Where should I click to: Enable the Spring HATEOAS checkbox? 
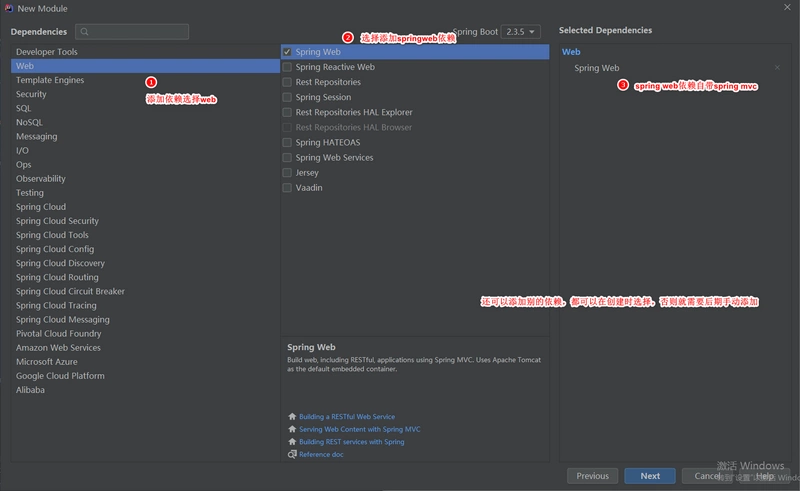coord(287,142)
